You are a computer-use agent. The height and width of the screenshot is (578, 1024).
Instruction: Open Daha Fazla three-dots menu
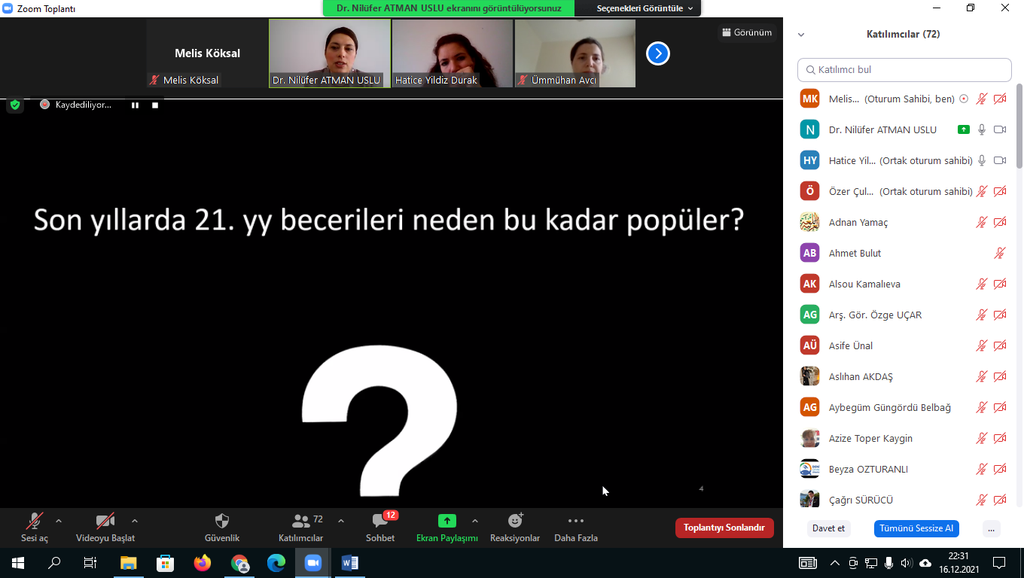coord(576,521)
